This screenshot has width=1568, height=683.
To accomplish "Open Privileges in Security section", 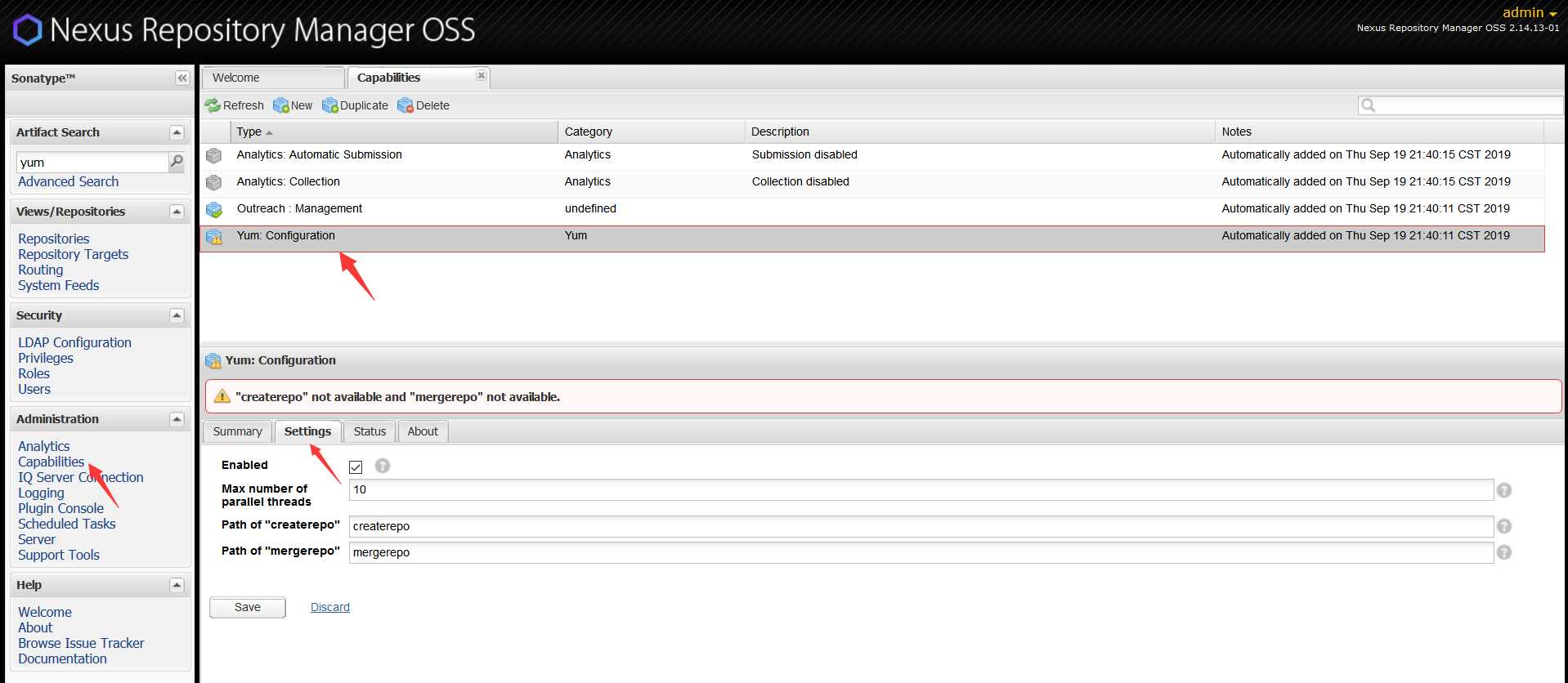I will pos(46,358).
